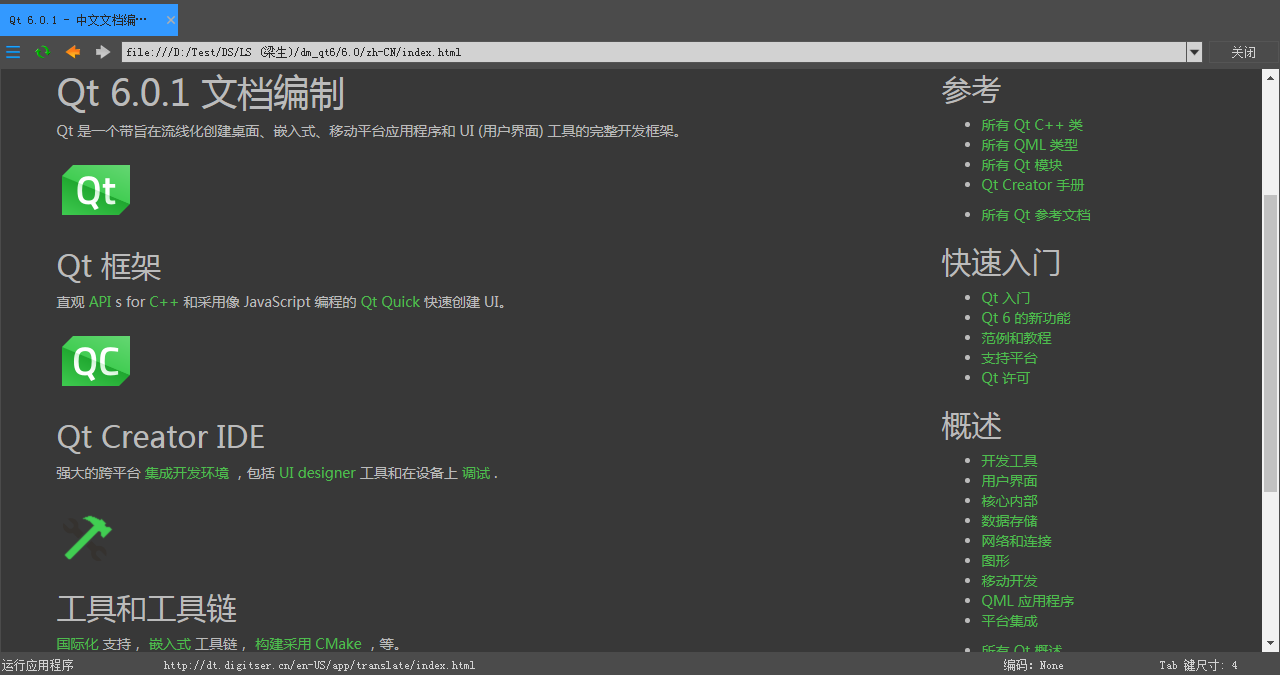Close the Qt 6.0.1 tab
The height and width of the screenshot is (675, 1280).
coord(171,20)
